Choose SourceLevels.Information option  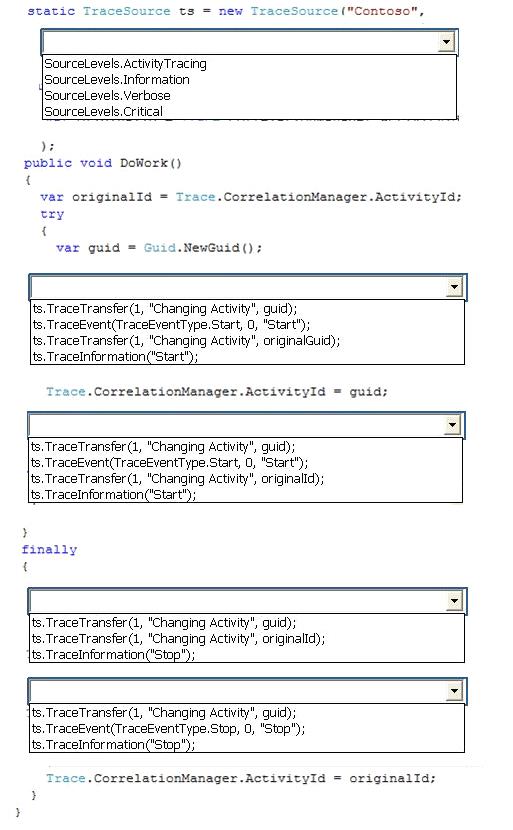(117, 80)
